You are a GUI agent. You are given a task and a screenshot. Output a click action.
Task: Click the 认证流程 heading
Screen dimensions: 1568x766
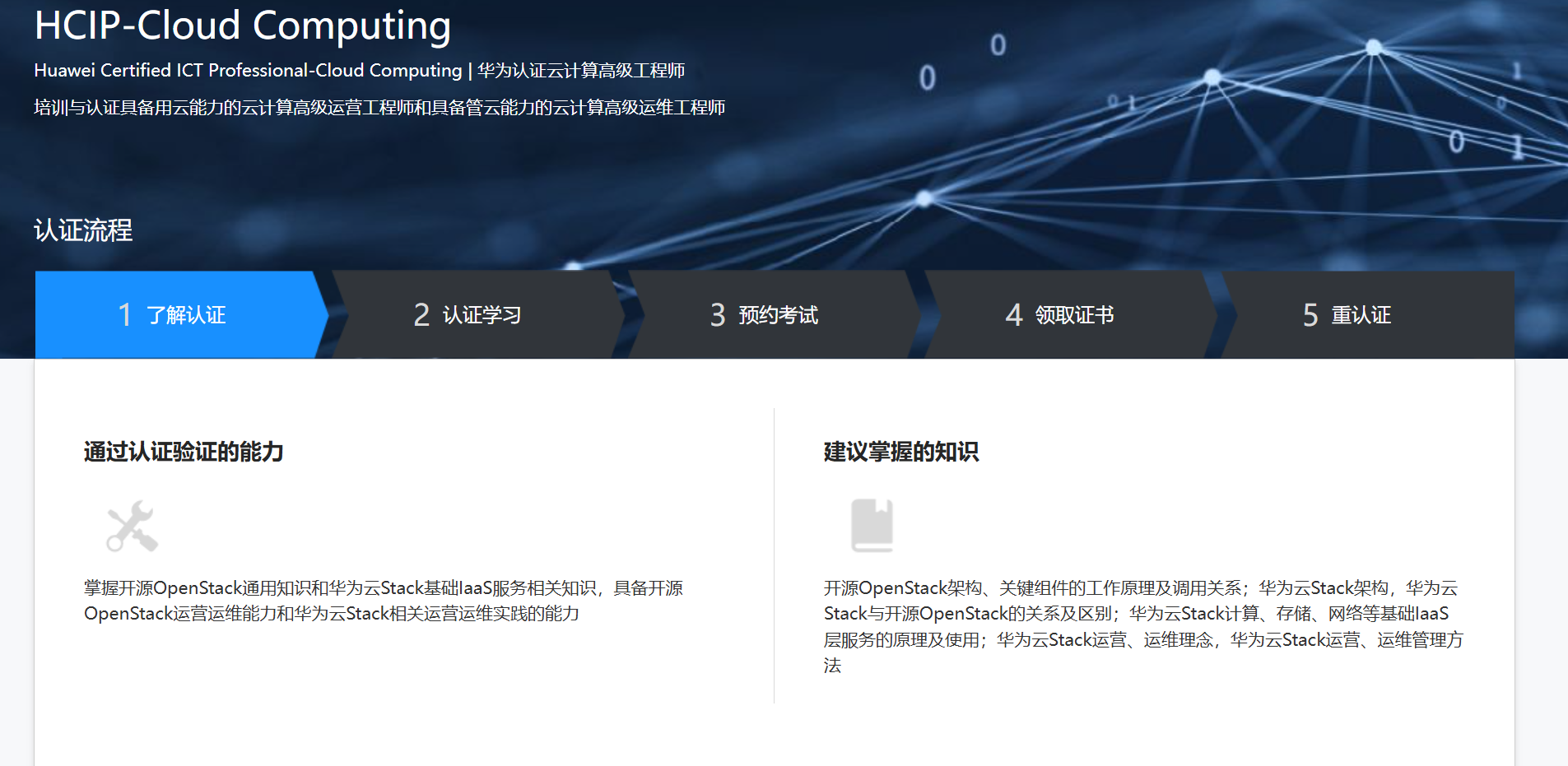click(x=83, y=230)
